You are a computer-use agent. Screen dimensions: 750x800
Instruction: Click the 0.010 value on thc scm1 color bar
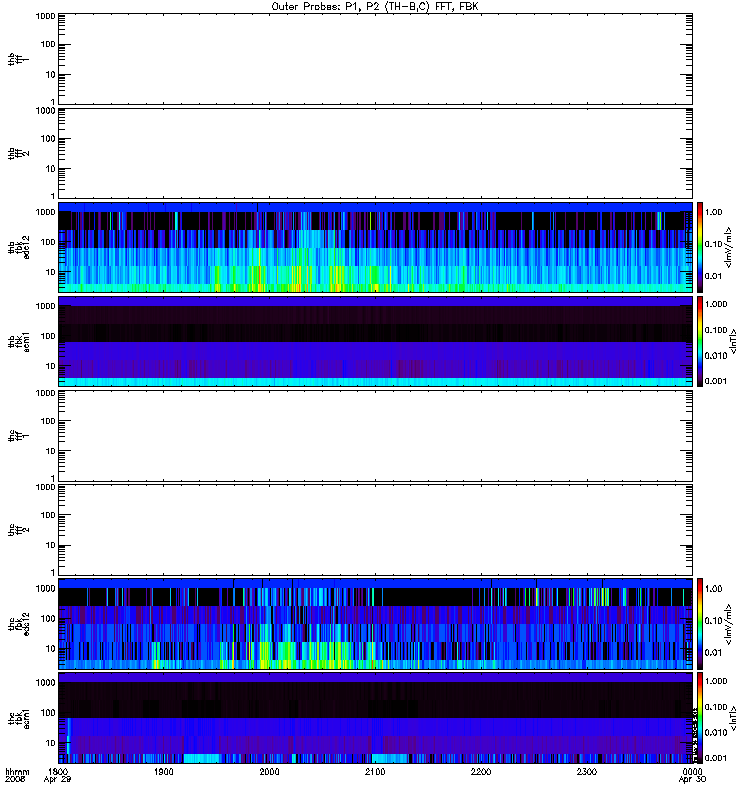[716, 732]
